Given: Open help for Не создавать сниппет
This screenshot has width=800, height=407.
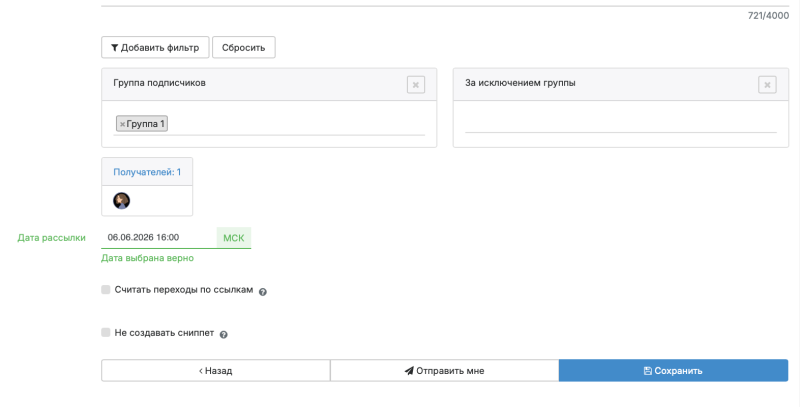Looking at the screenshot, I should [x=223, y=335].
